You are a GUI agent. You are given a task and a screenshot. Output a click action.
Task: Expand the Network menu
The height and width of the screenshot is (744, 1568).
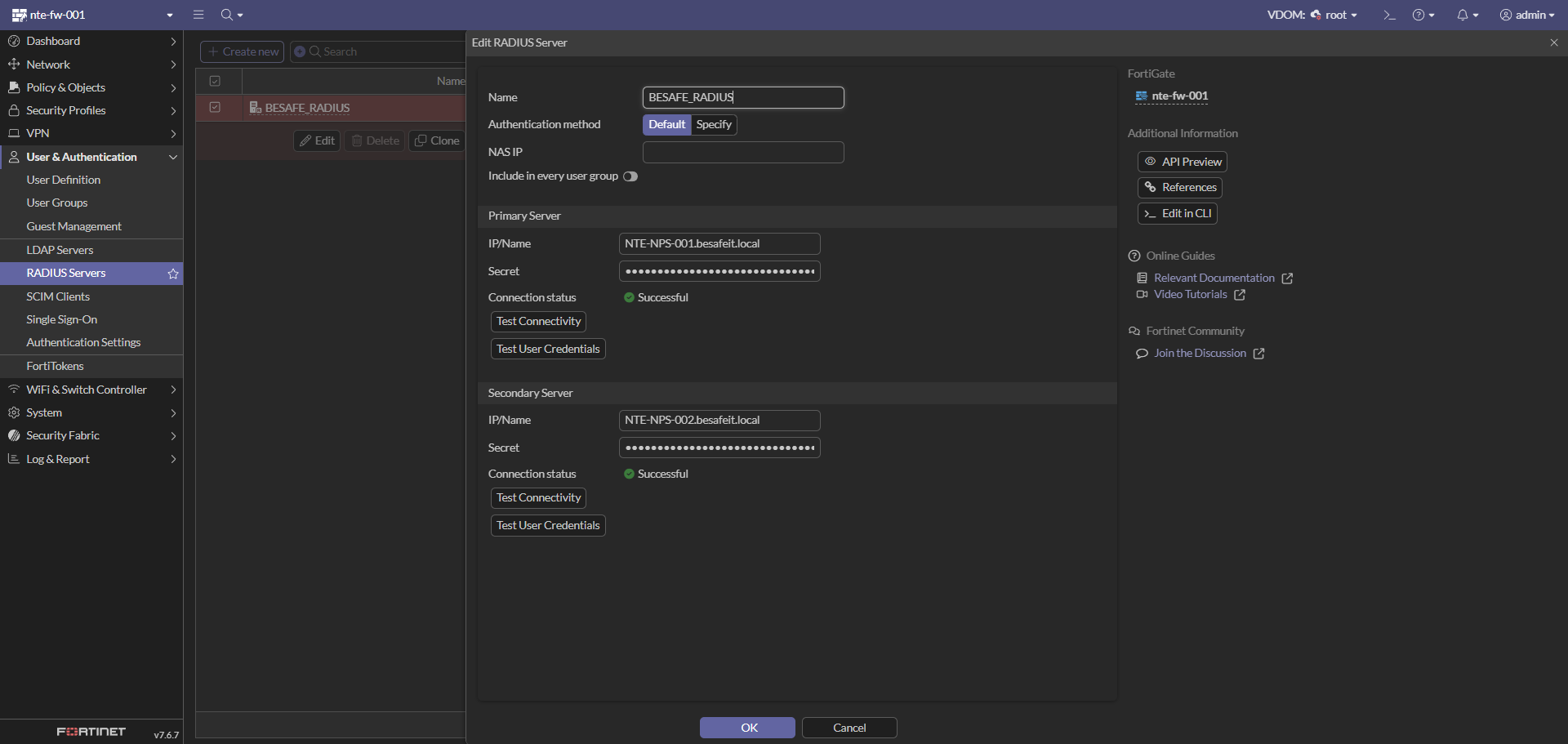91,64
